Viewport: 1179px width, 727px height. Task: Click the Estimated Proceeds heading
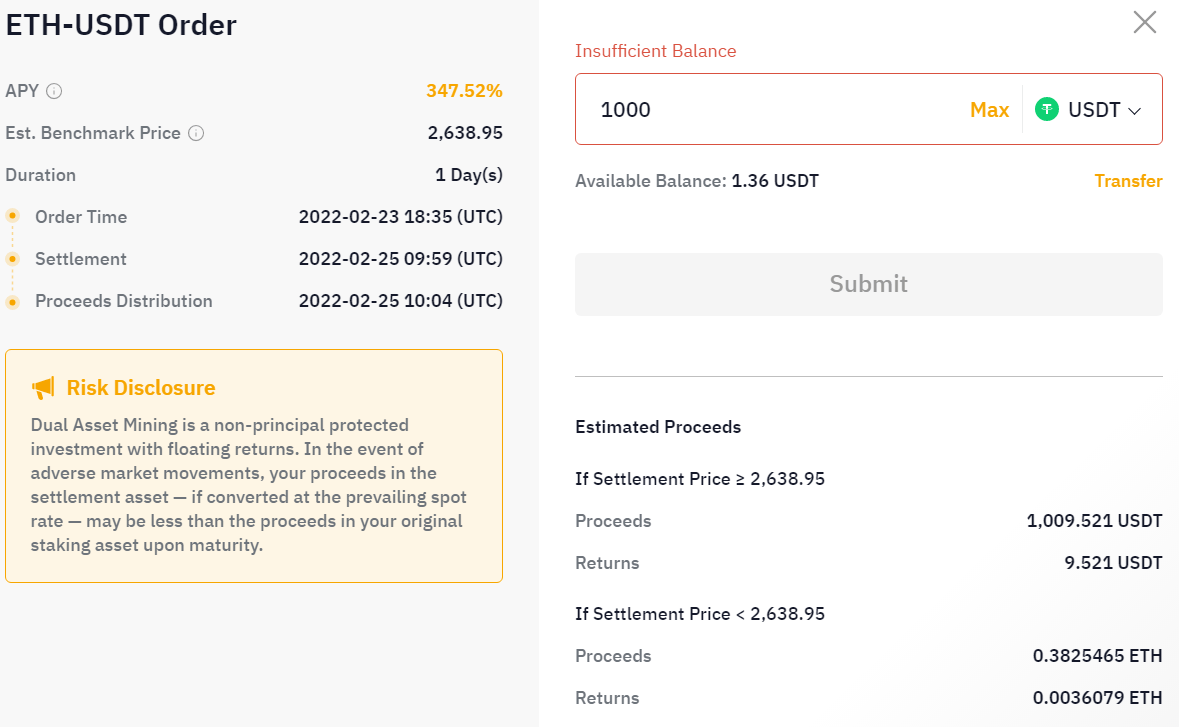coord(658,427)
